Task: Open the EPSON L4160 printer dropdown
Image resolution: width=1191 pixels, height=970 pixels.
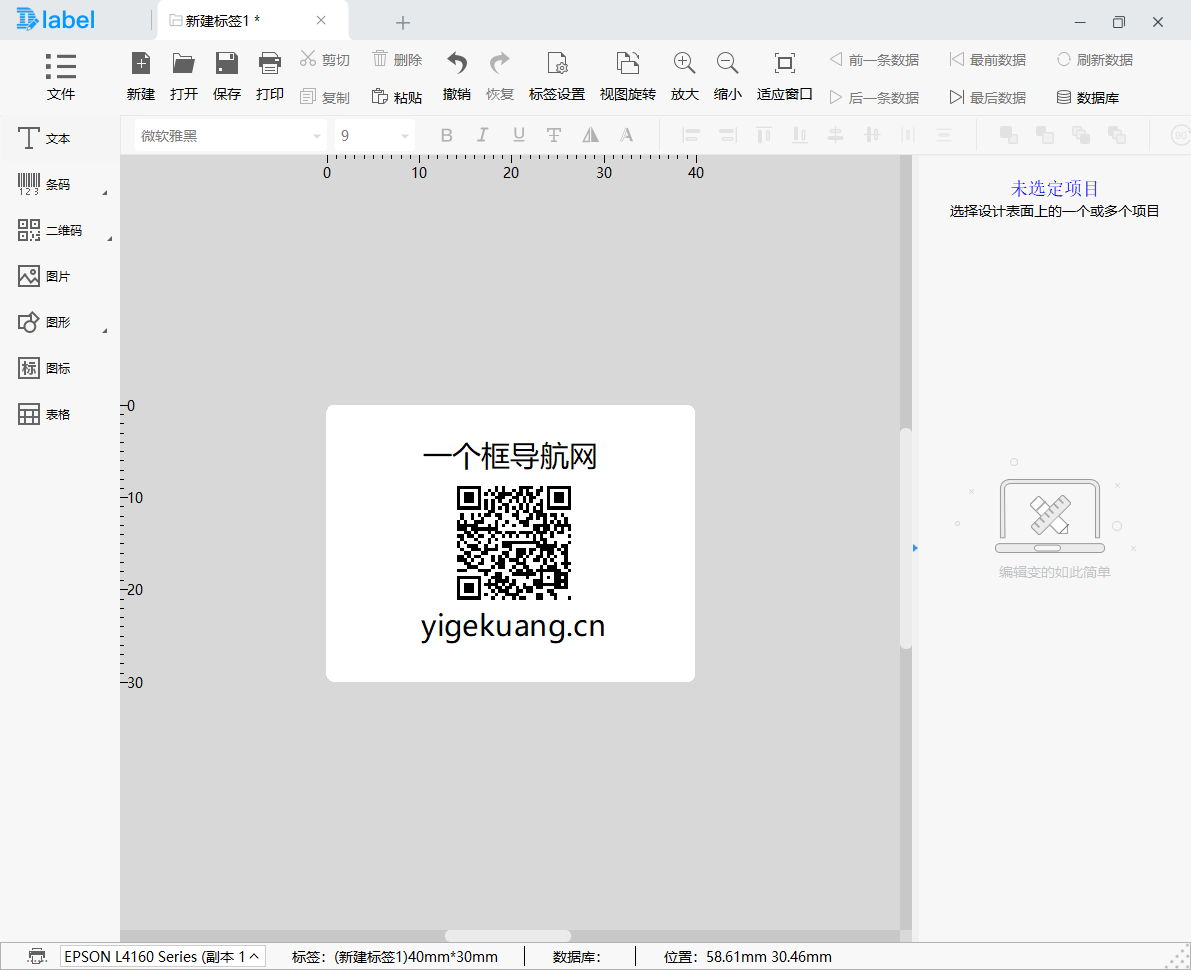Action: [163, 956]
